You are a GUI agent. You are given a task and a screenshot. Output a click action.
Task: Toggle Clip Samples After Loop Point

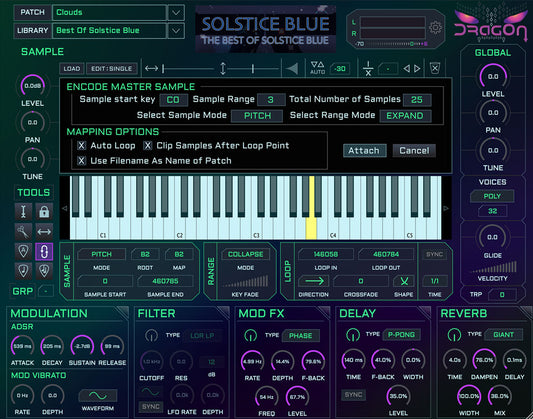147,145
